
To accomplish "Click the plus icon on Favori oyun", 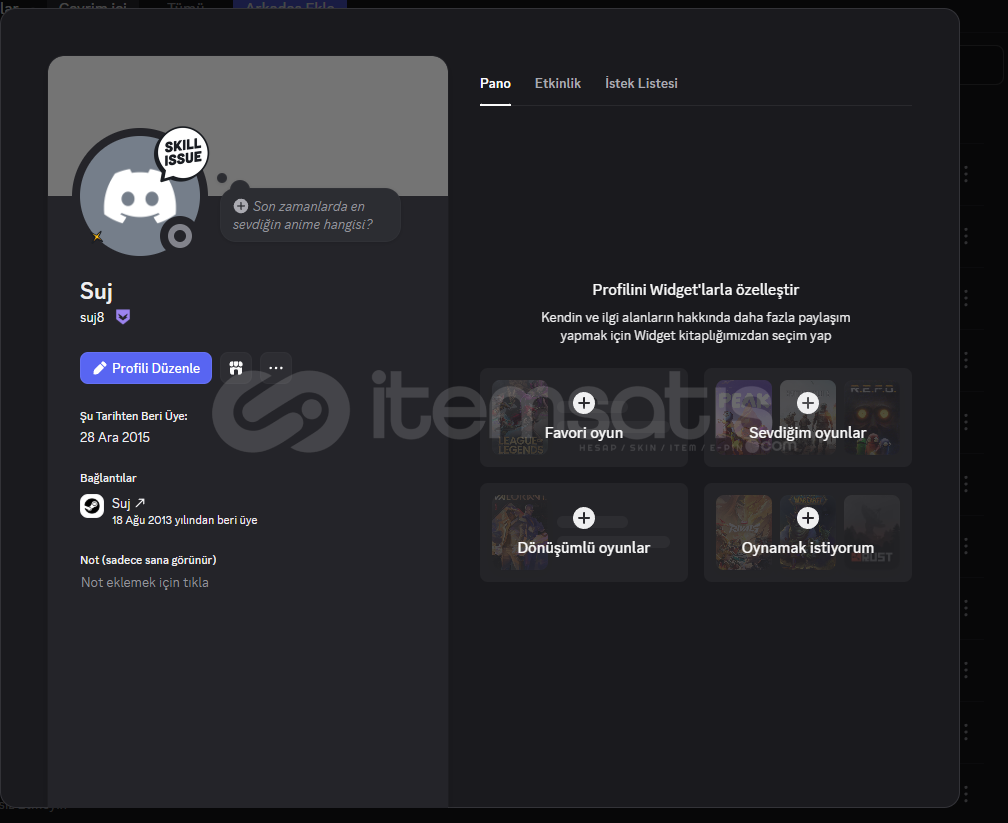I will point(584,403).
